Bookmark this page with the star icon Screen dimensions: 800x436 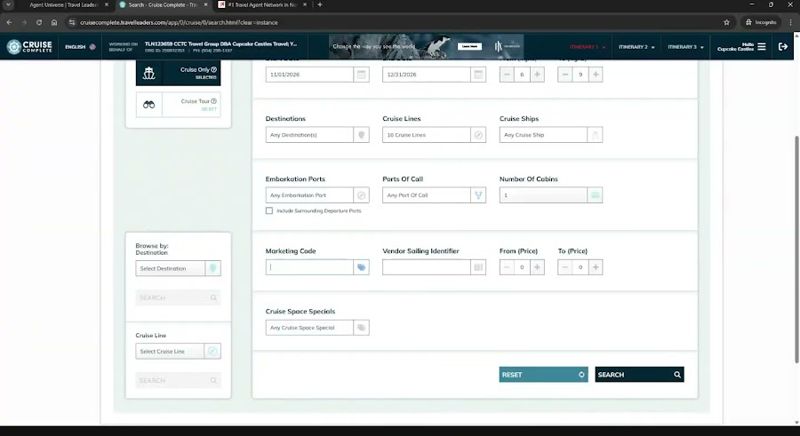727,22
